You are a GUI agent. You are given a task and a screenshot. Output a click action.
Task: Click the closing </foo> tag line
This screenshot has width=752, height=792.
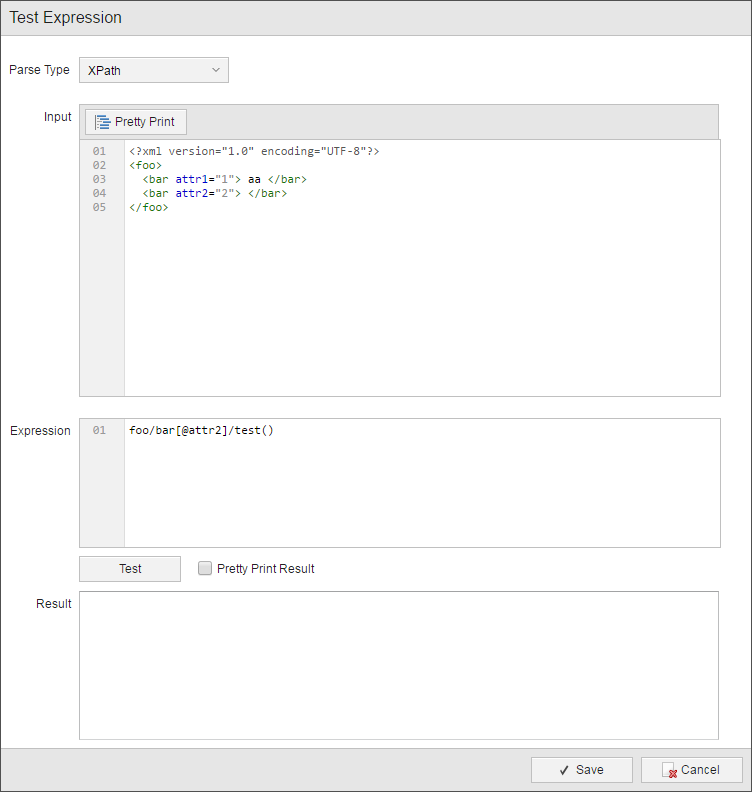[148, 208]
